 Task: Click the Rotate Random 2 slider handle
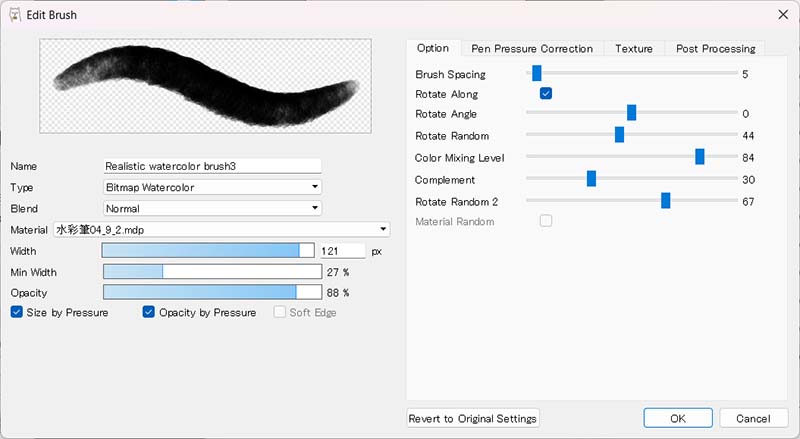click(666, 201)
